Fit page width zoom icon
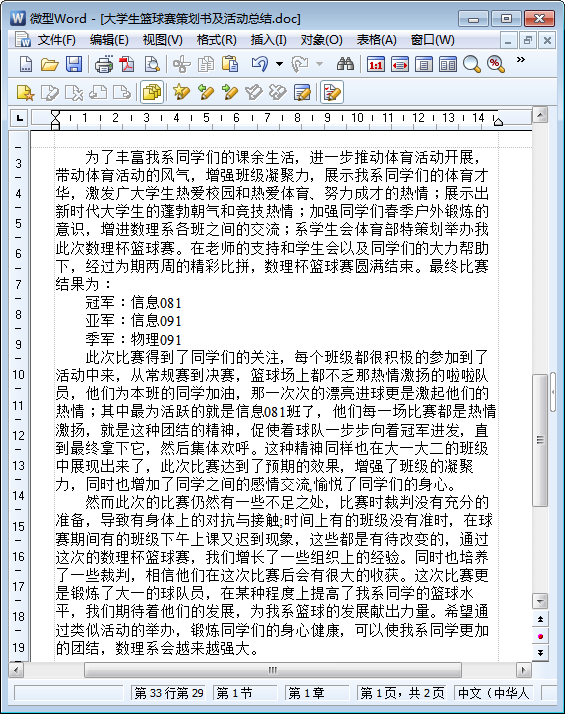Screen dimensions: 565x714 click(399, 64)
